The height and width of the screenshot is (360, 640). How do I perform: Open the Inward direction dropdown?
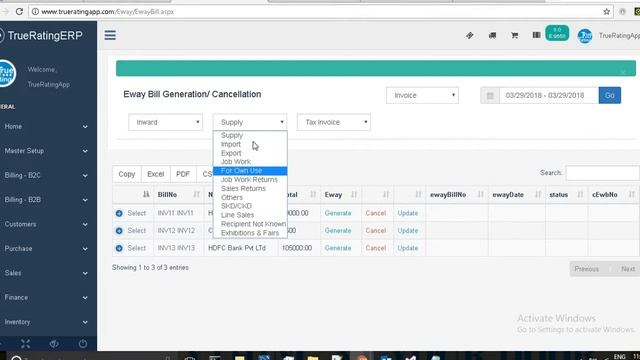pos(165,122)
